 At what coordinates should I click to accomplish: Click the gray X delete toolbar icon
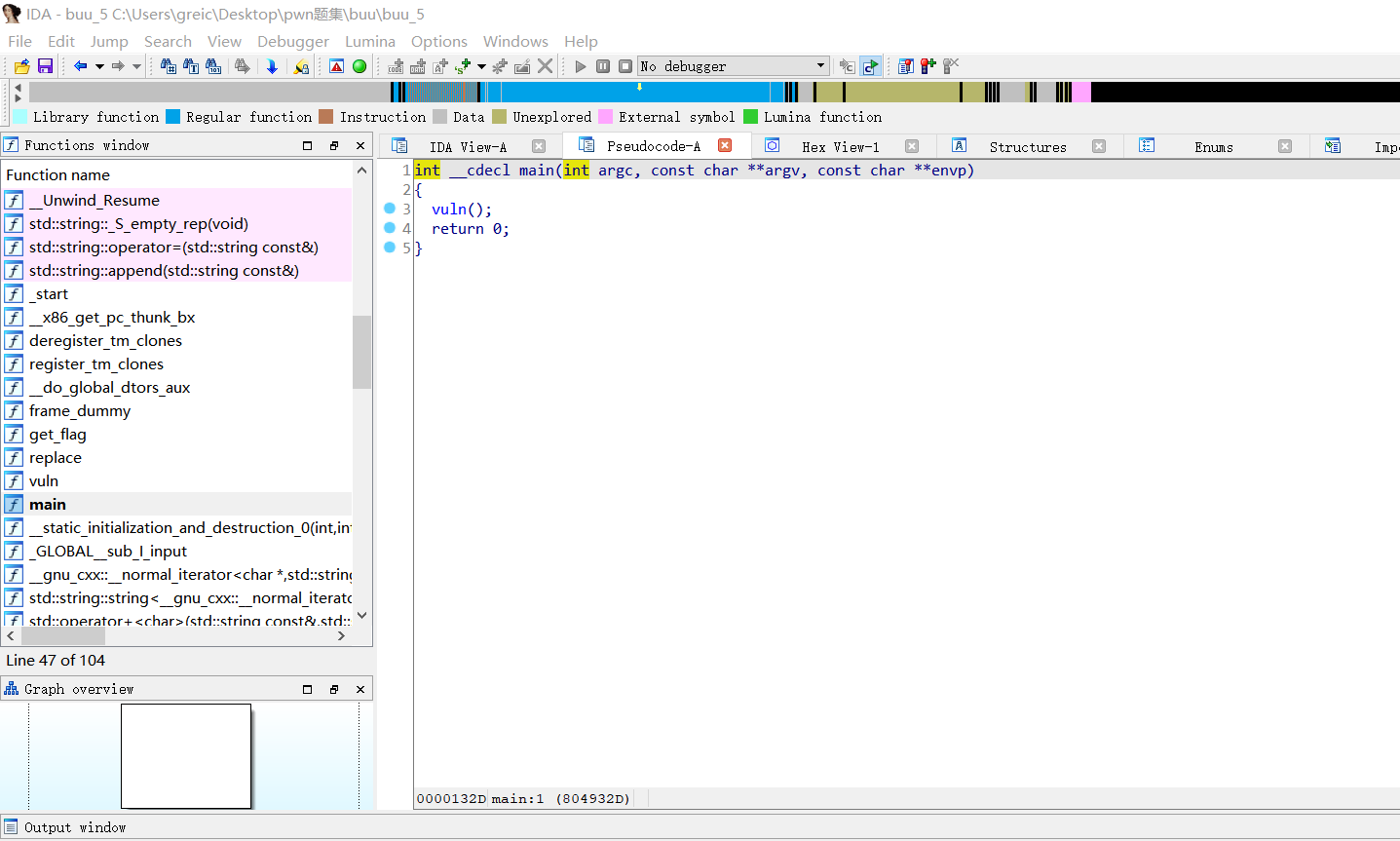click(x=545, y=66)
